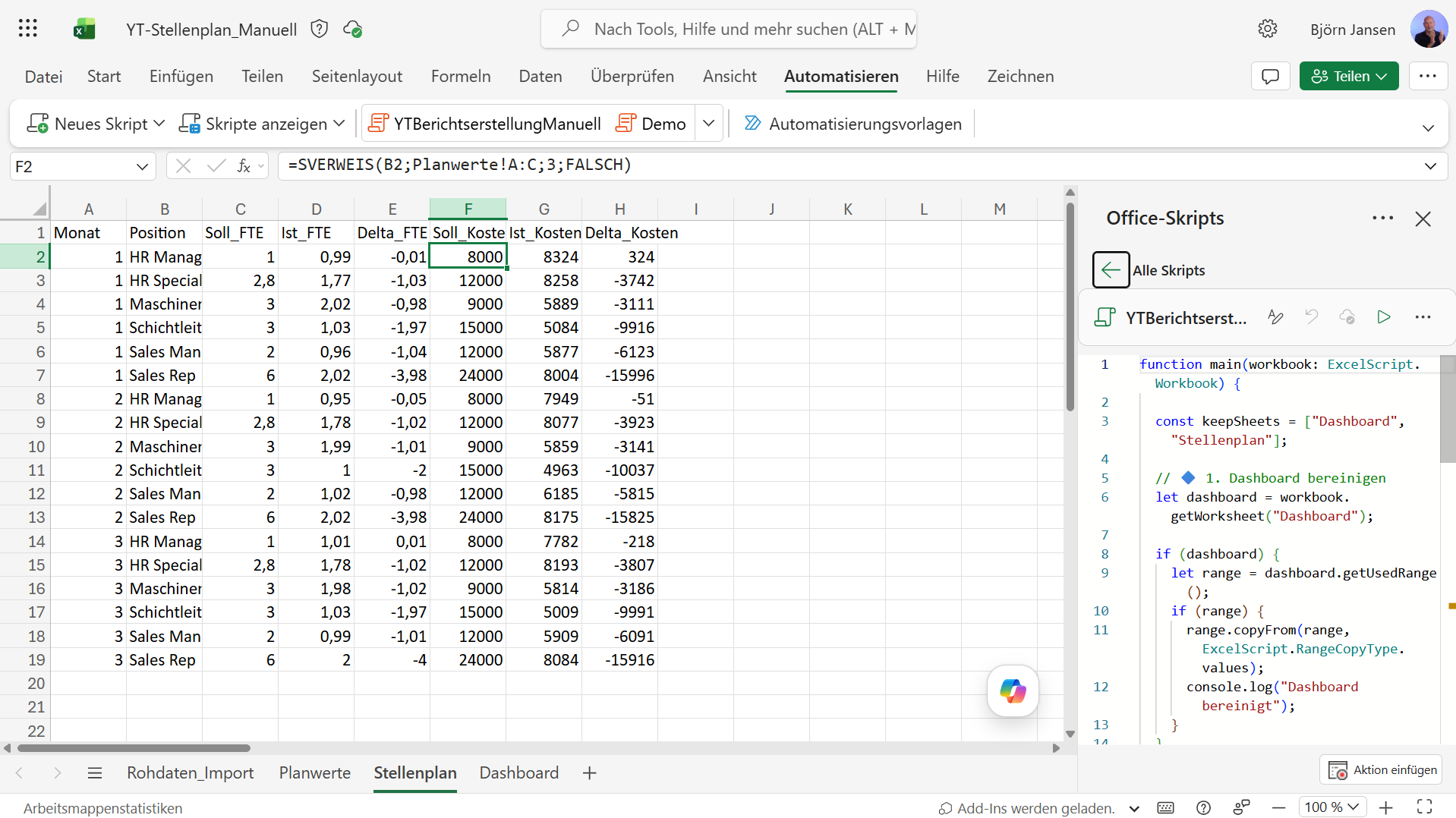This screenshot has width=1456, height=818.
Task: Open the comments pane
Action: (x=1270, y=76)
